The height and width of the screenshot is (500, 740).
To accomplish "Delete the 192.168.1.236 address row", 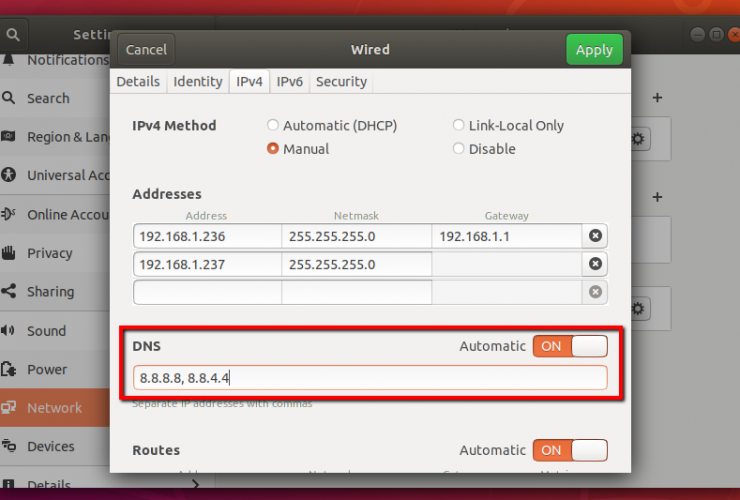I will (595, 236).
